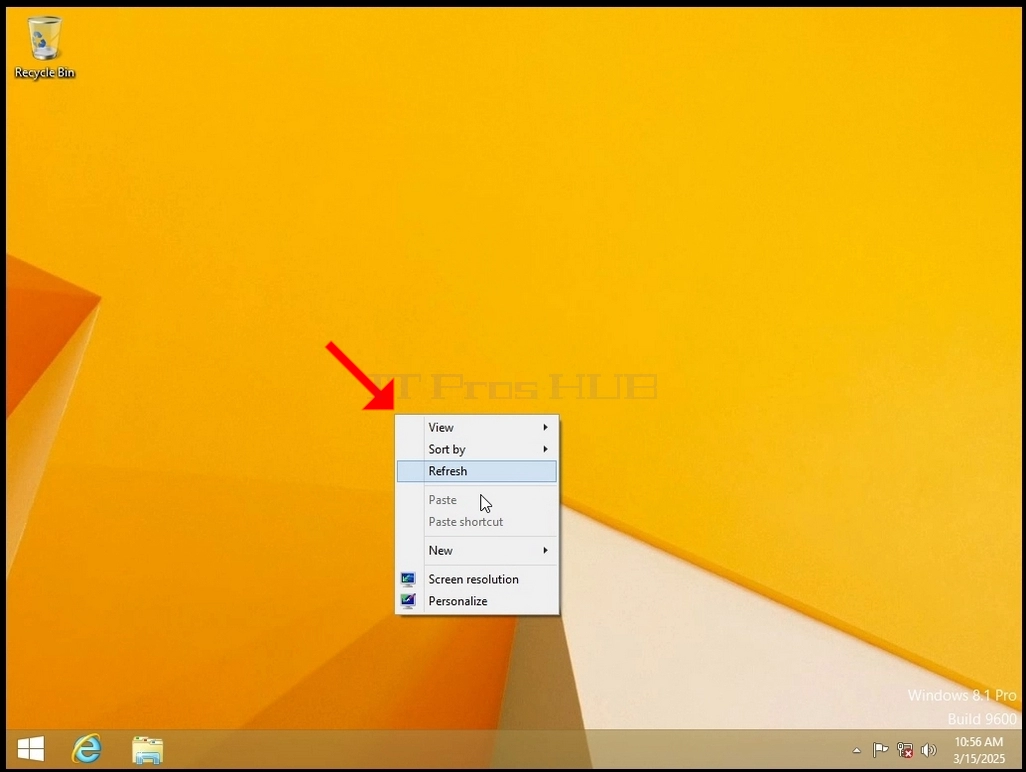Click the network status tray icon

click(905, 750)
